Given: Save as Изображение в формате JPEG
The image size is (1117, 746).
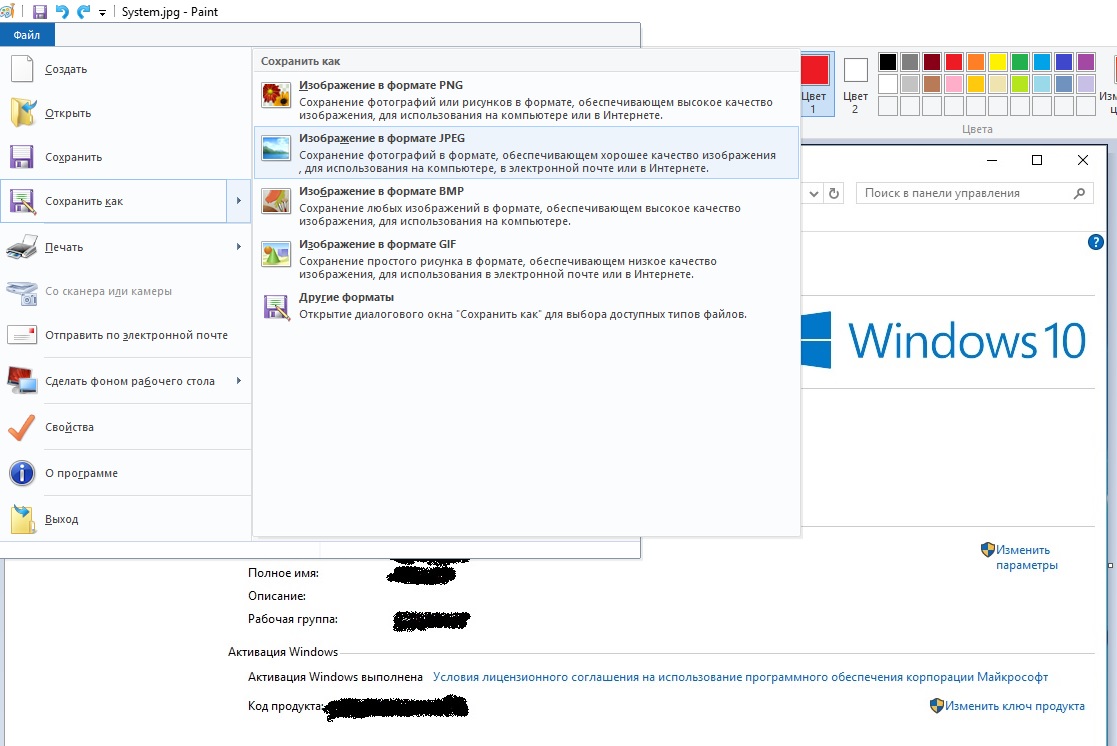Looking at the screenshot, I should pyautogui.click(x=526, y=152).
